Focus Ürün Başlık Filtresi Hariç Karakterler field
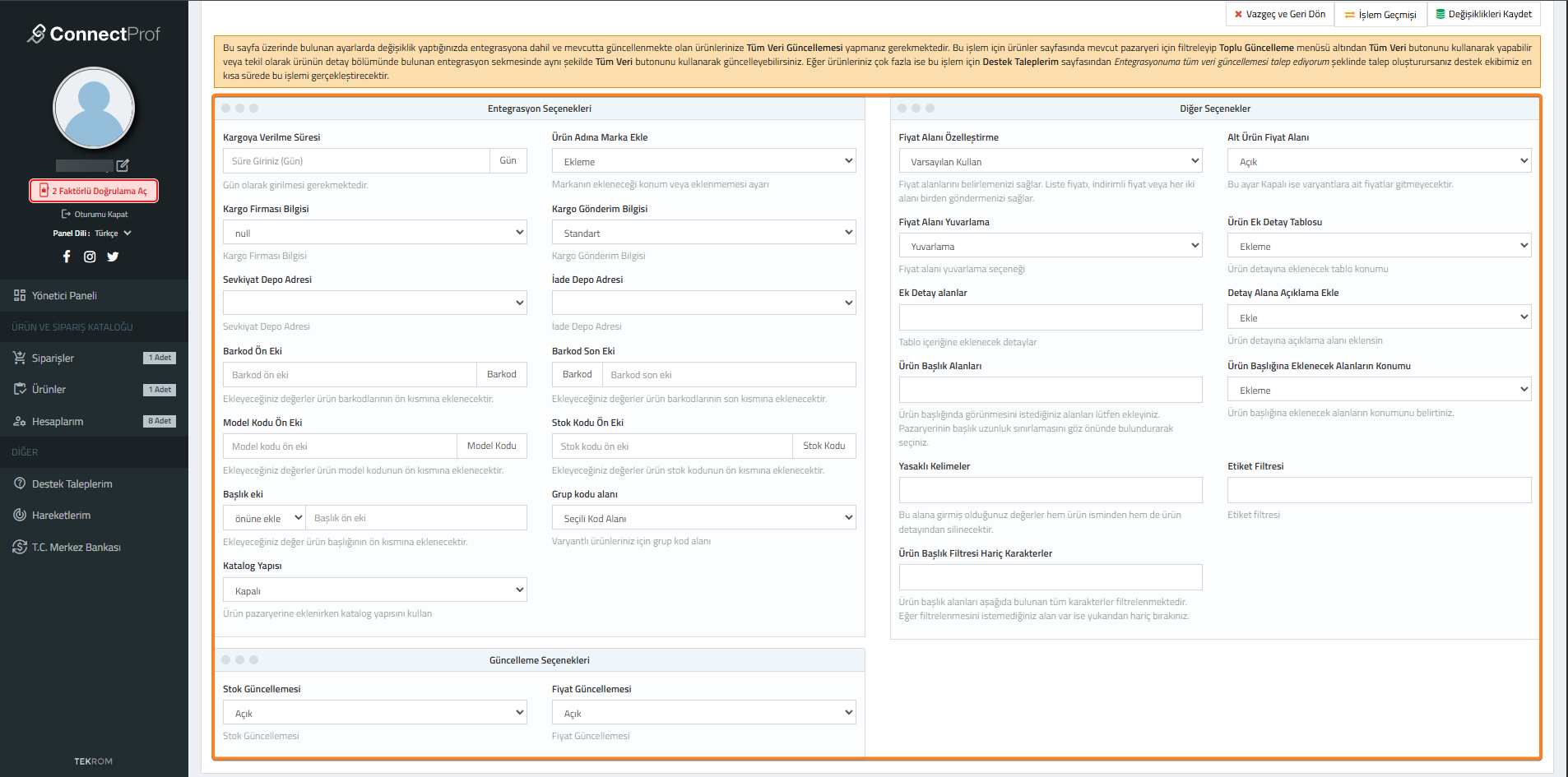 tap(1051, 577)
